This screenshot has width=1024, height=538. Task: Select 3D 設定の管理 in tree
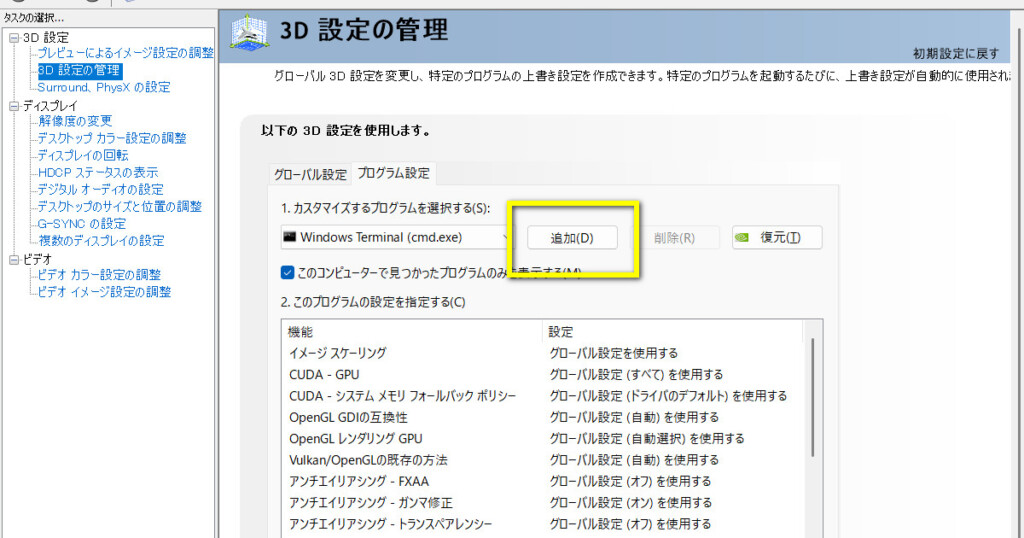pos(80,70)
